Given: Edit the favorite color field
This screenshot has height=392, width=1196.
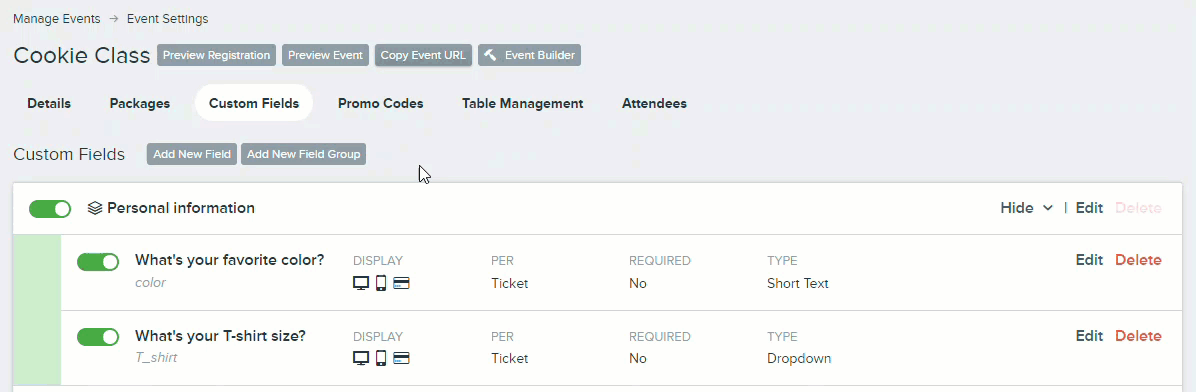Looking at the screenshot, I should click(x=1089, y=260).
